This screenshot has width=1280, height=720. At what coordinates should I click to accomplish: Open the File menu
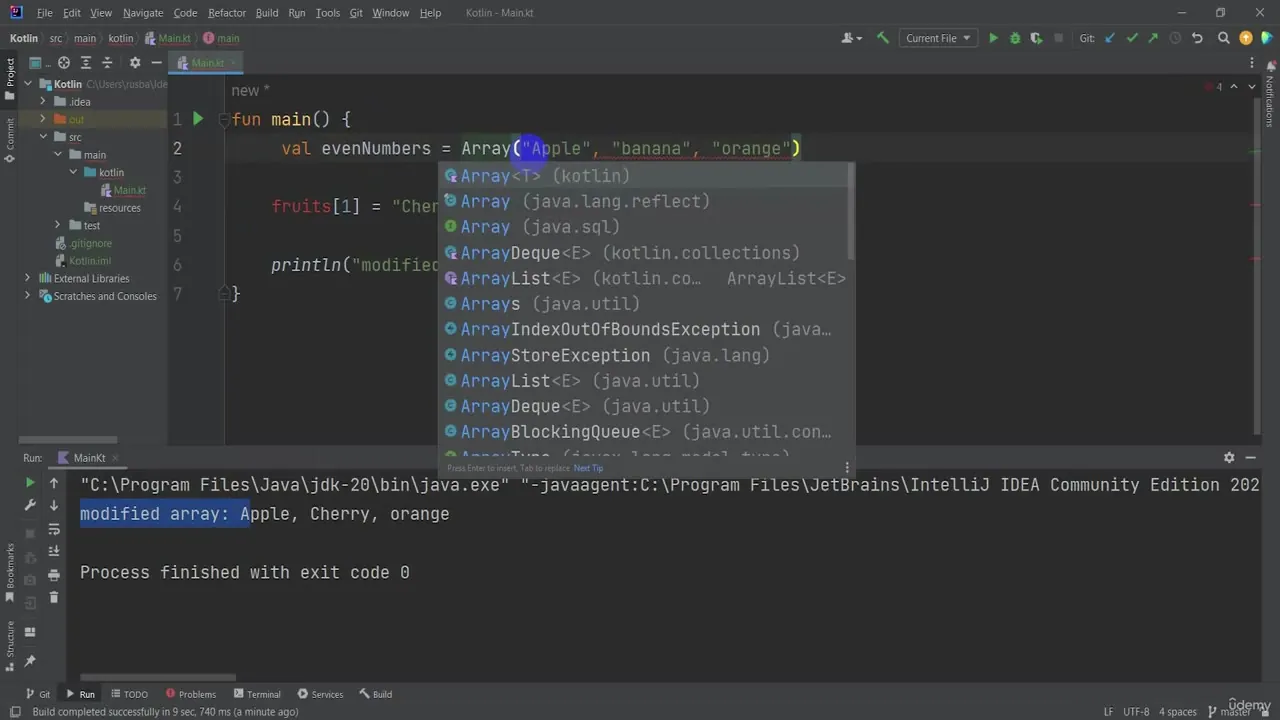click(44, 13)
